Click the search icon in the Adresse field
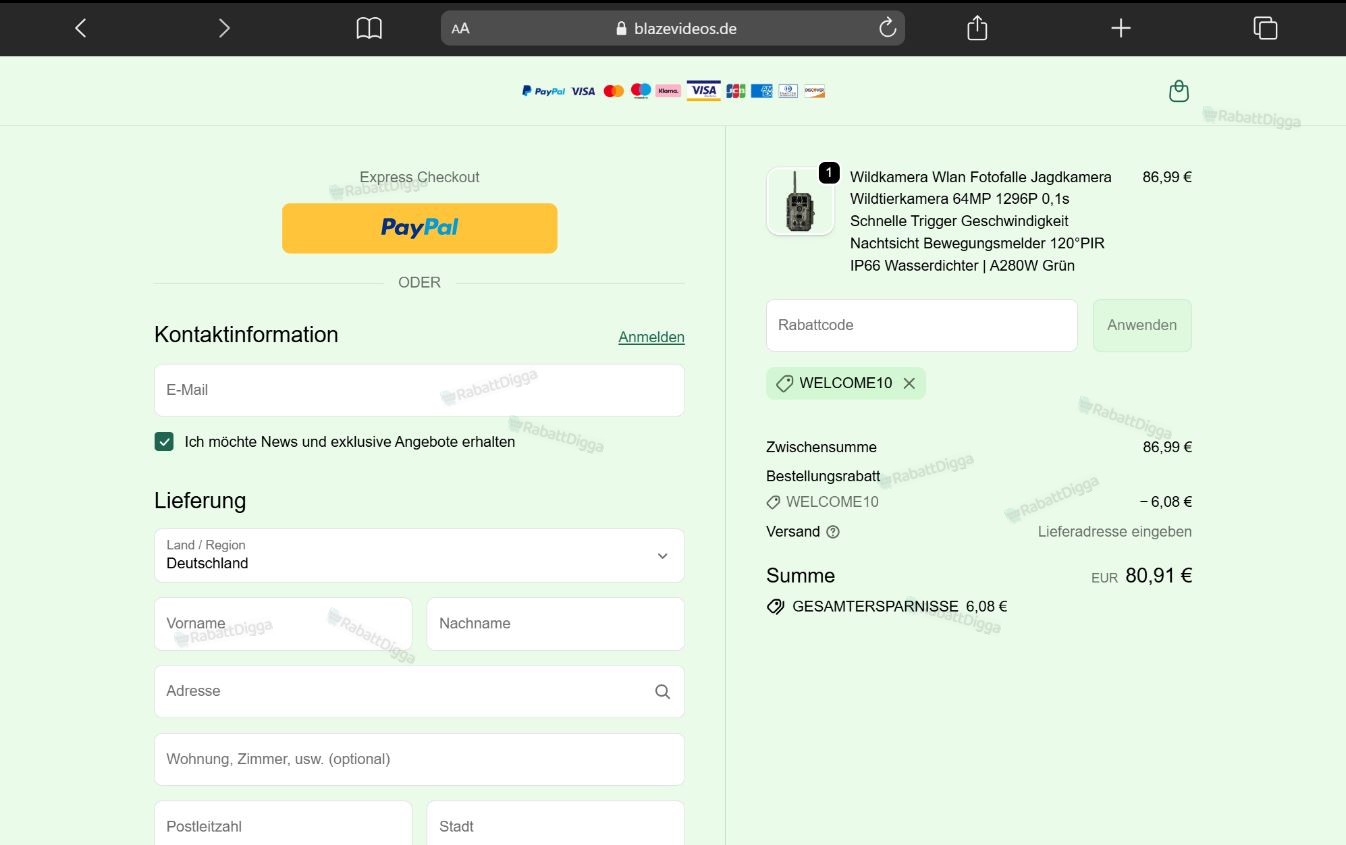The height and width of the screenshot is (845, 1346). 662,691
